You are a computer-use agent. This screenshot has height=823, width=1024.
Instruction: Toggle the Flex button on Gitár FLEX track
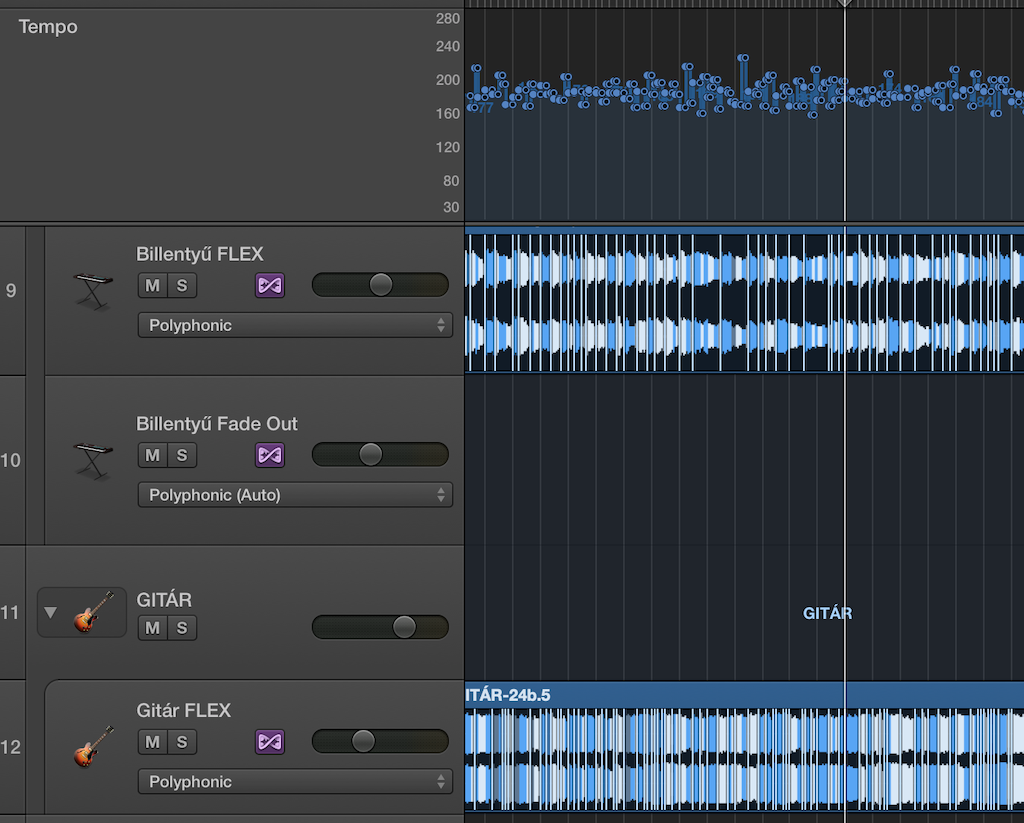coord(270,742)
